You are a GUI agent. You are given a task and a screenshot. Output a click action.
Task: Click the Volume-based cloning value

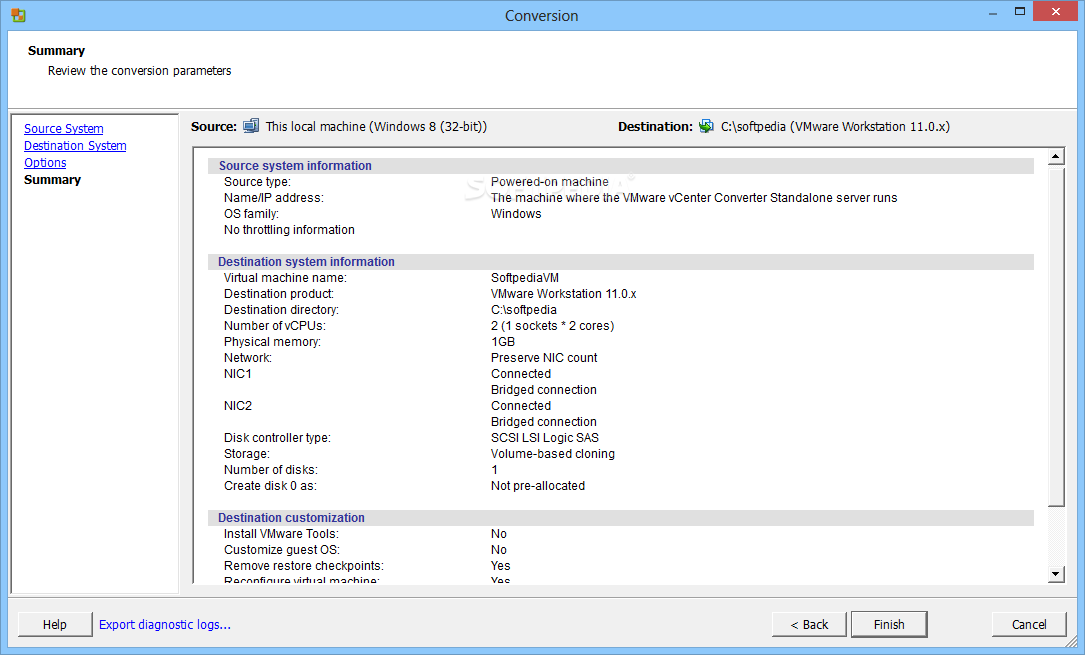(552, 454)
